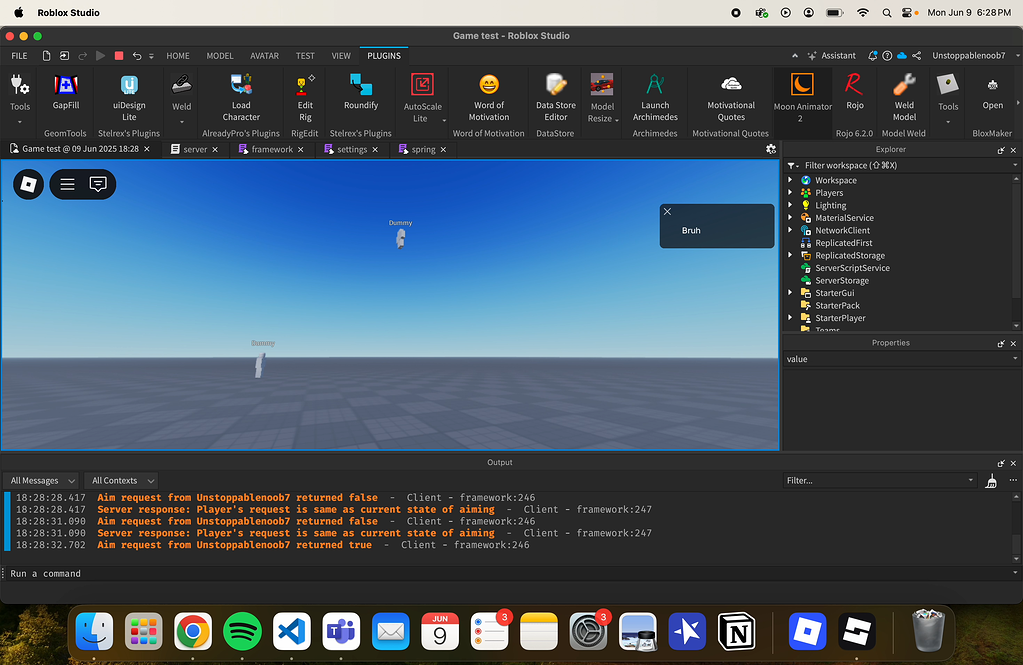Open the help question mark icon
This screenshot has height=665, width=1023.
point(887,56)
